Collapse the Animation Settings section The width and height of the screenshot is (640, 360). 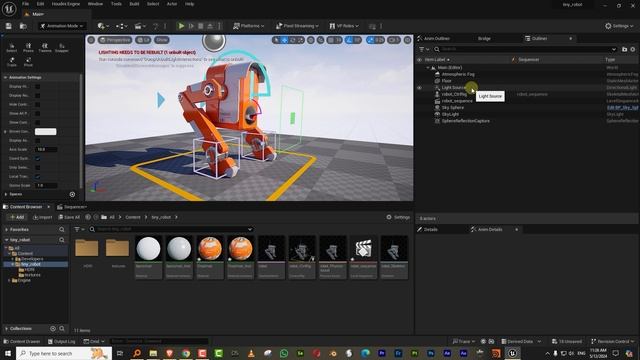click(5, 78)
